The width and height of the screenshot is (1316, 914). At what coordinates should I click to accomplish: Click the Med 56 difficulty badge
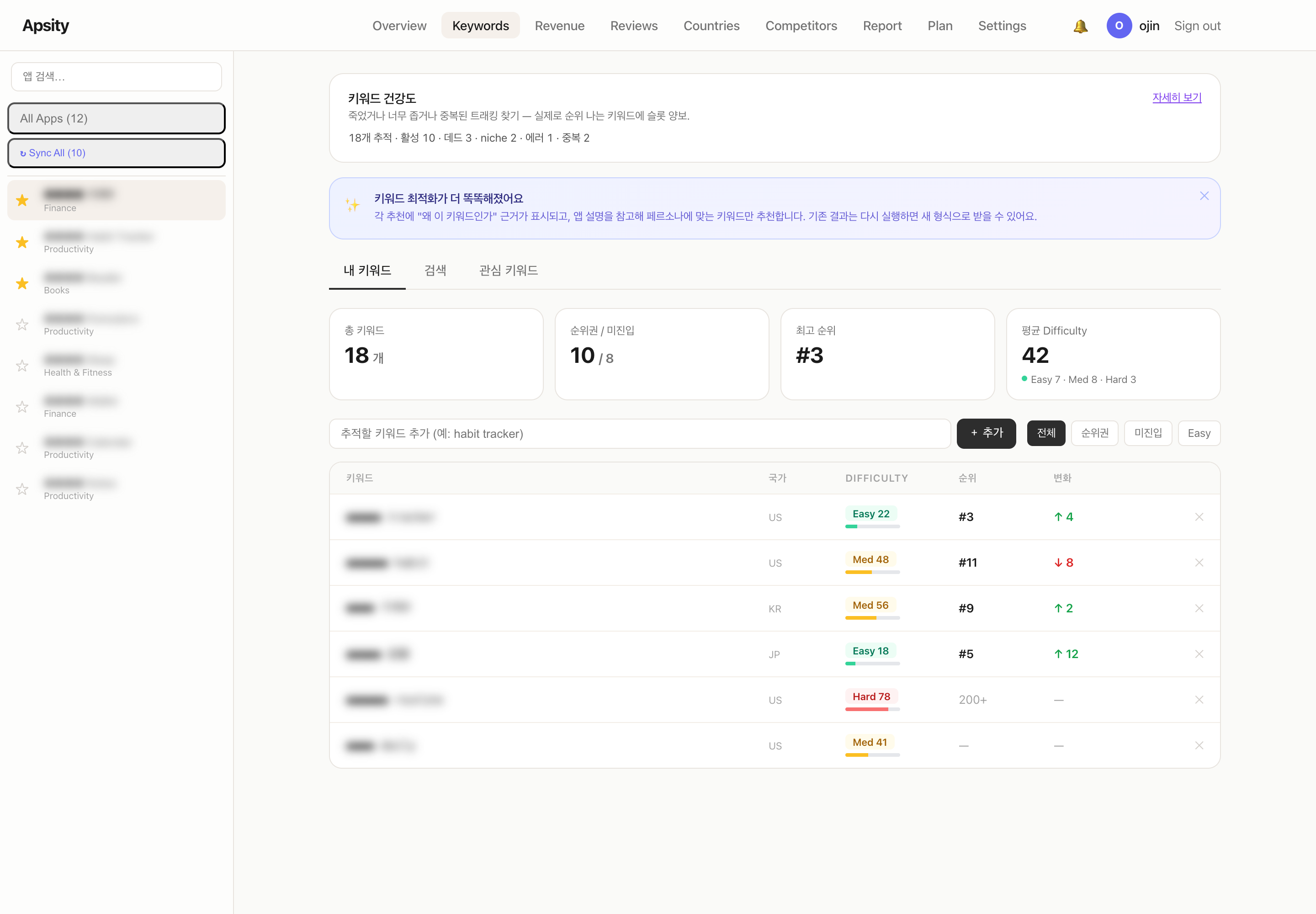pyautogui.click(x=870, y=606)
